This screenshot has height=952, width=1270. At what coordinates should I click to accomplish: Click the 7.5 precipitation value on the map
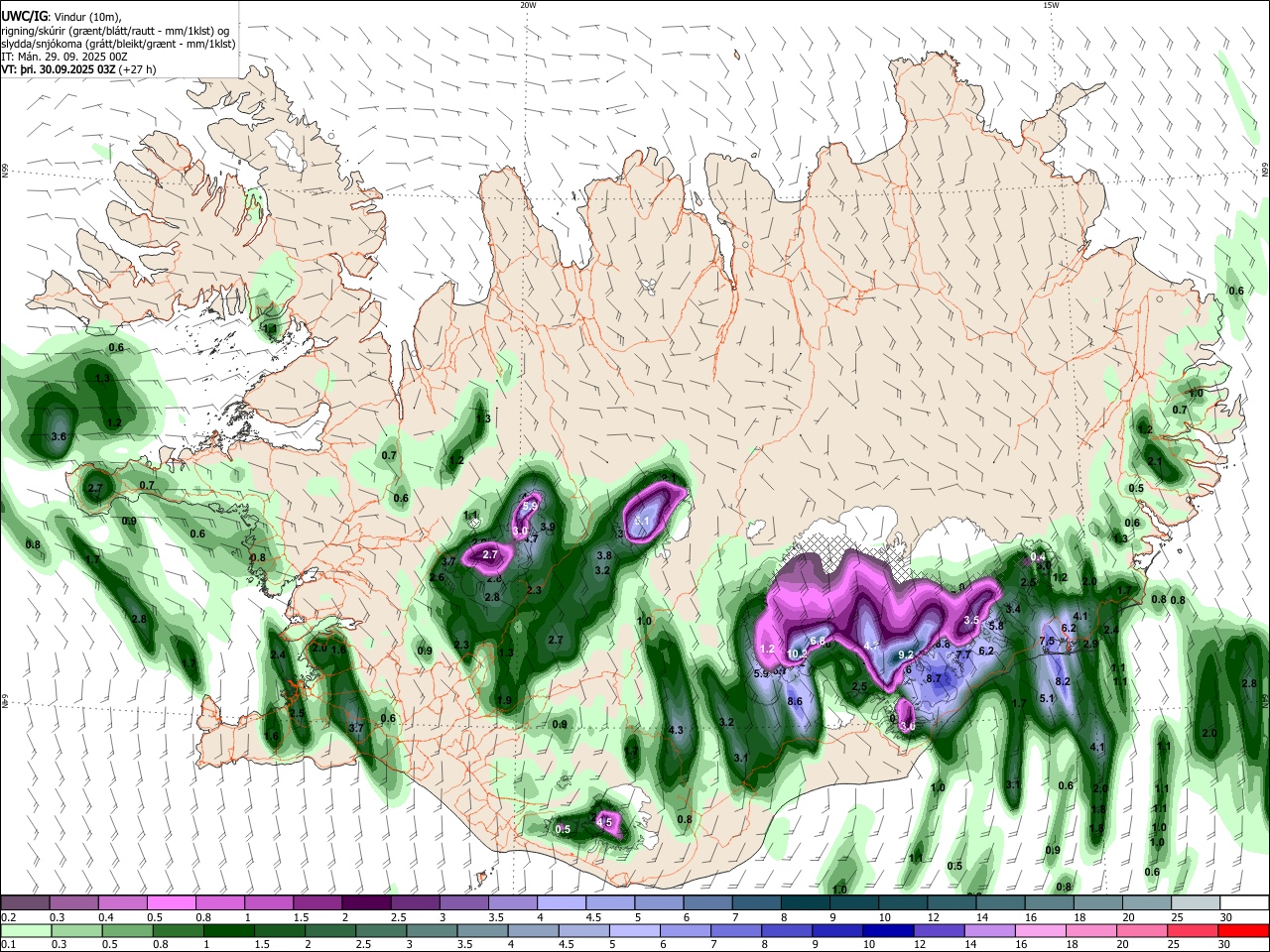coord(1047,642)
